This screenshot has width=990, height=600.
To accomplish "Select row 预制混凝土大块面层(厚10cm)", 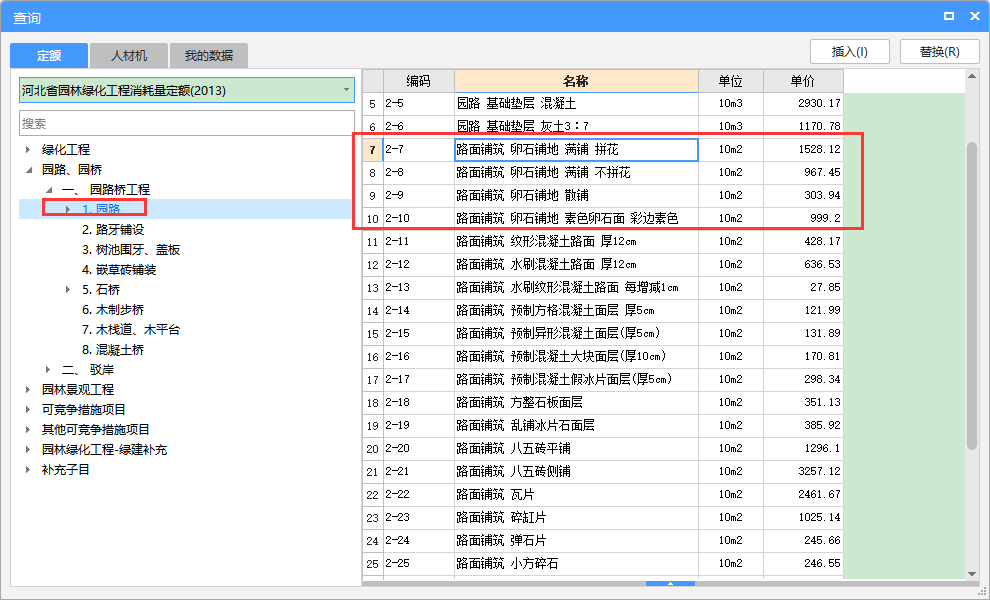I will pos(603,356).
